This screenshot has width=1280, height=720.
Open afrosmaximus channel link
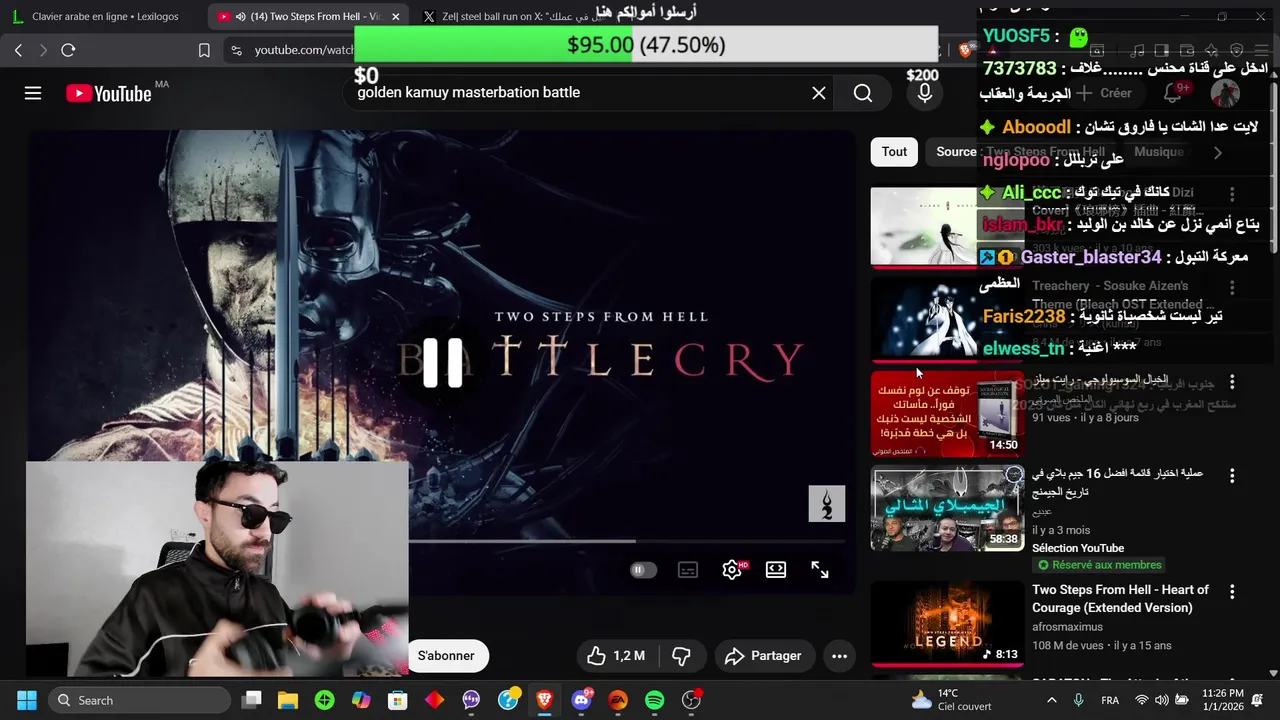[x=1067, y=627]
